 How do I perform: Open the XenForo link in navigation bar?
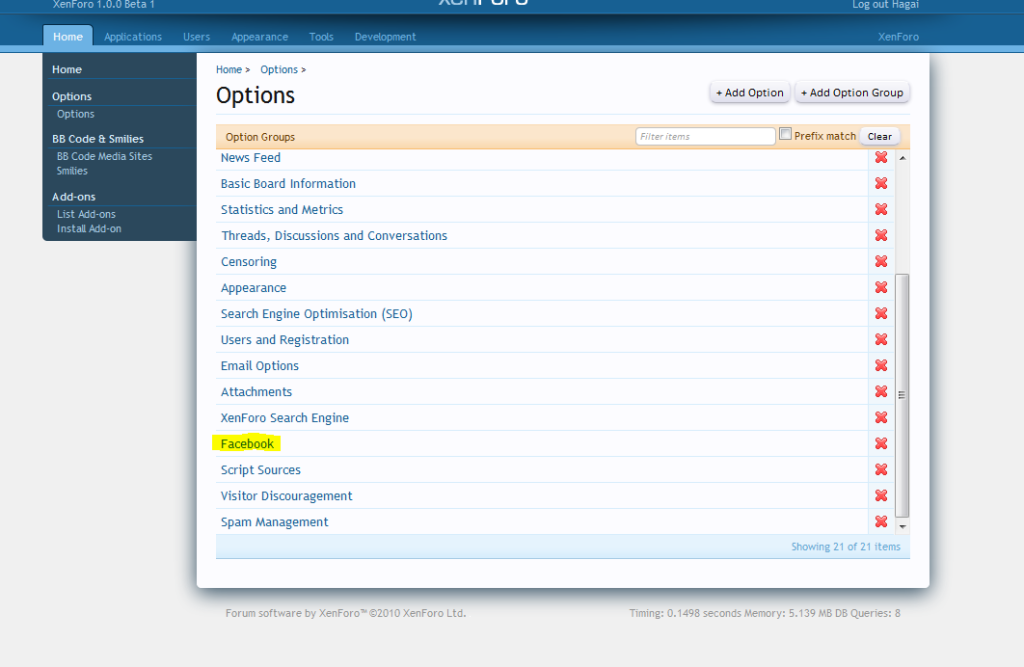898,37
